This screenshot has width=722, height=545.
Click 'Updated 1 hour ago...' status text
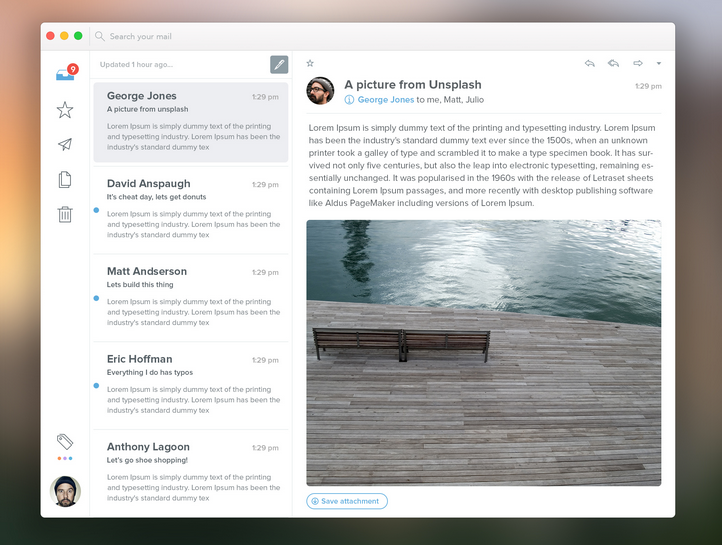pyautogui.click(x=136, y=64)
